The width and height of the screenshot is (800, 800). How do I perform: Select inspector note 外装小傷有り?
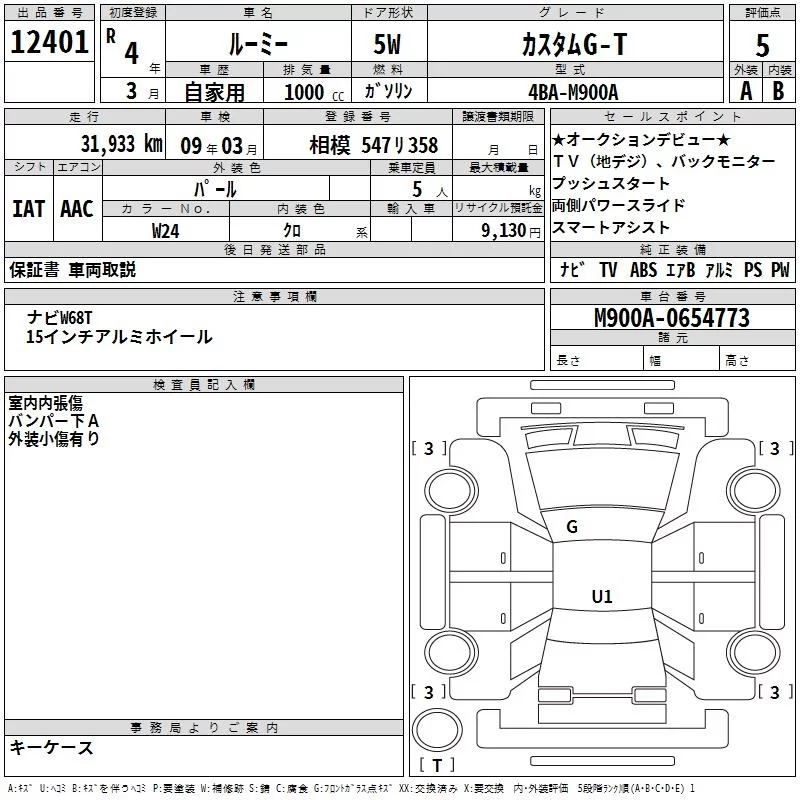tap(54, 439)
